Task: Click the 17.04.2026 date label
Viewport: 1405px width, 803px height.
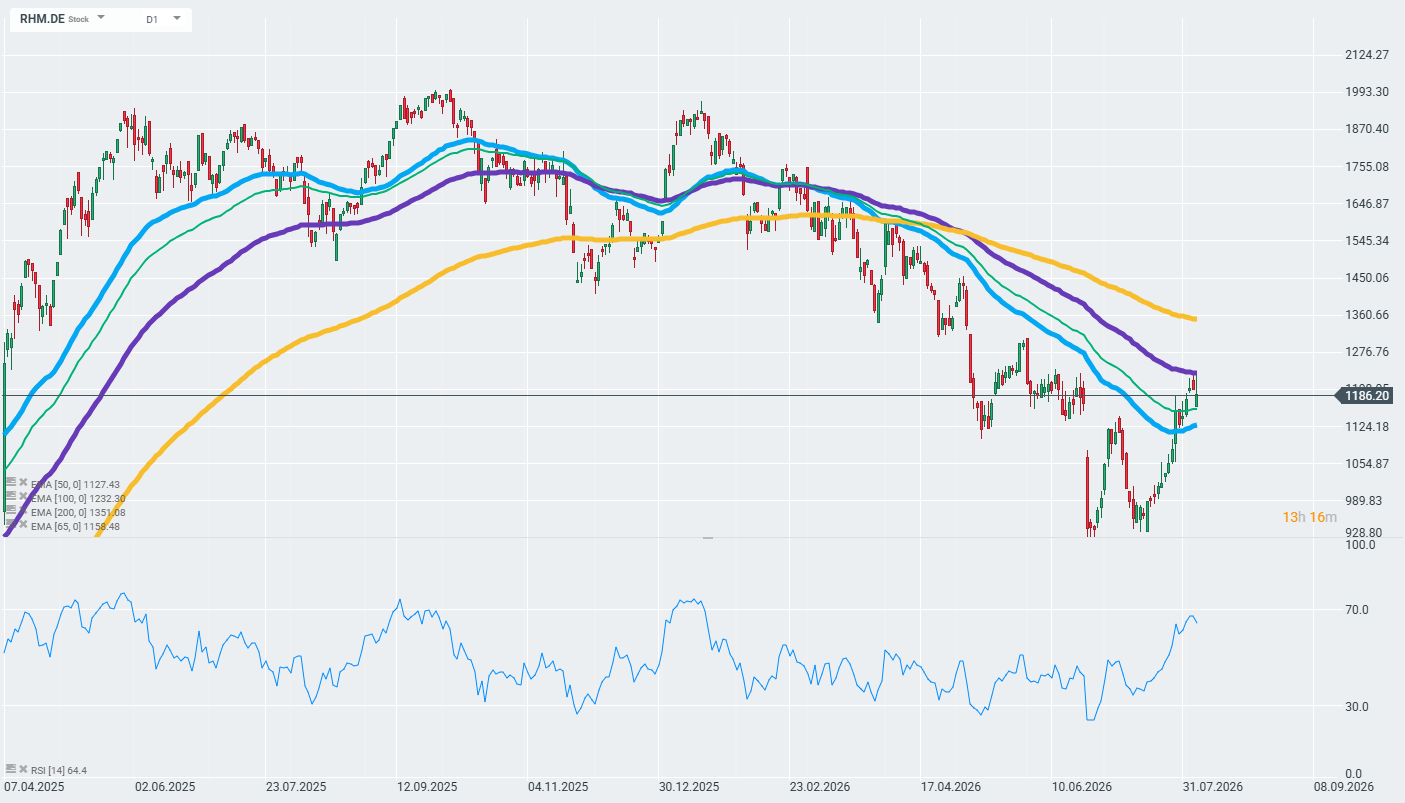Action: tap(952, 787)
